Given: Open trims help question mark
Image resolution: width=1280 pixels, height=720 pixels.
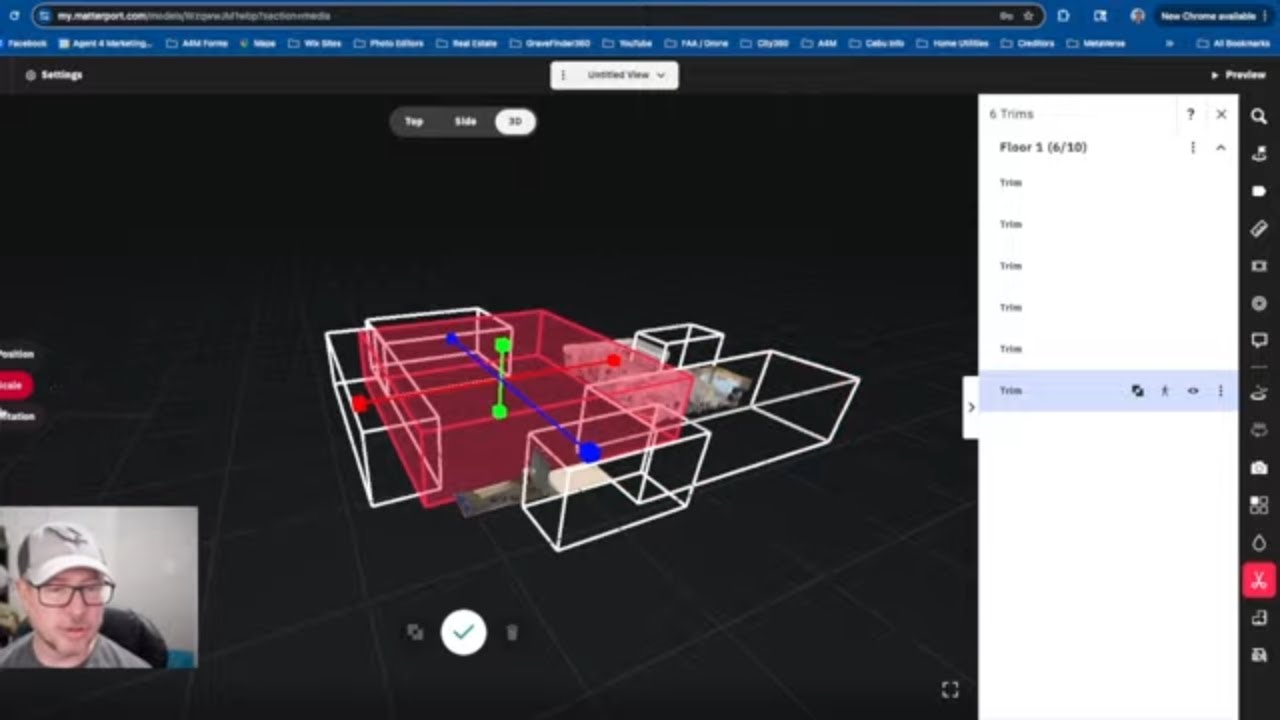Looking at the screenshot, I should (1190, 114).
